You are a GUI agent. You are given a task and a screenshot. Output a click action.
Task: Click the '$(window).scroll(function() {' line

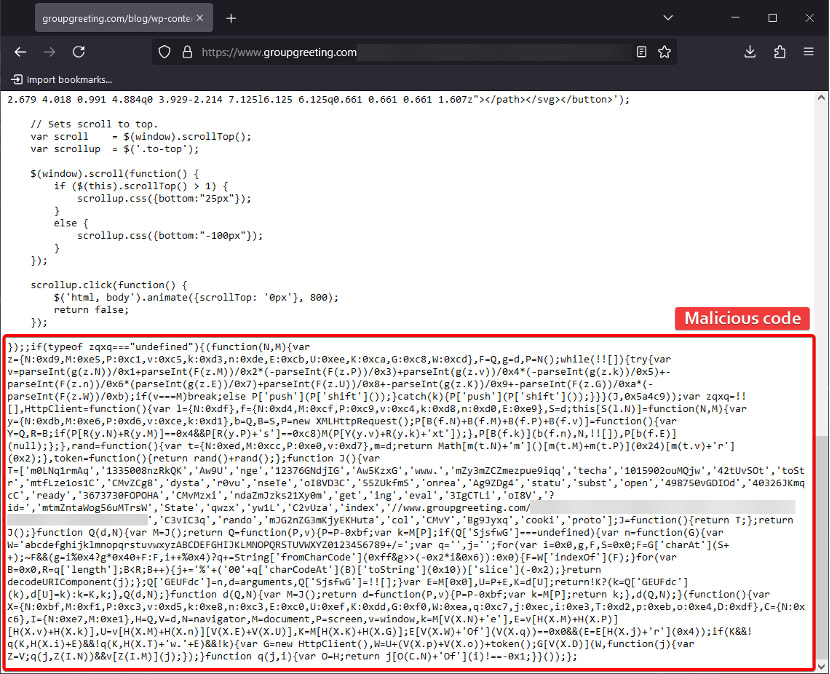(x=114, y=174)
